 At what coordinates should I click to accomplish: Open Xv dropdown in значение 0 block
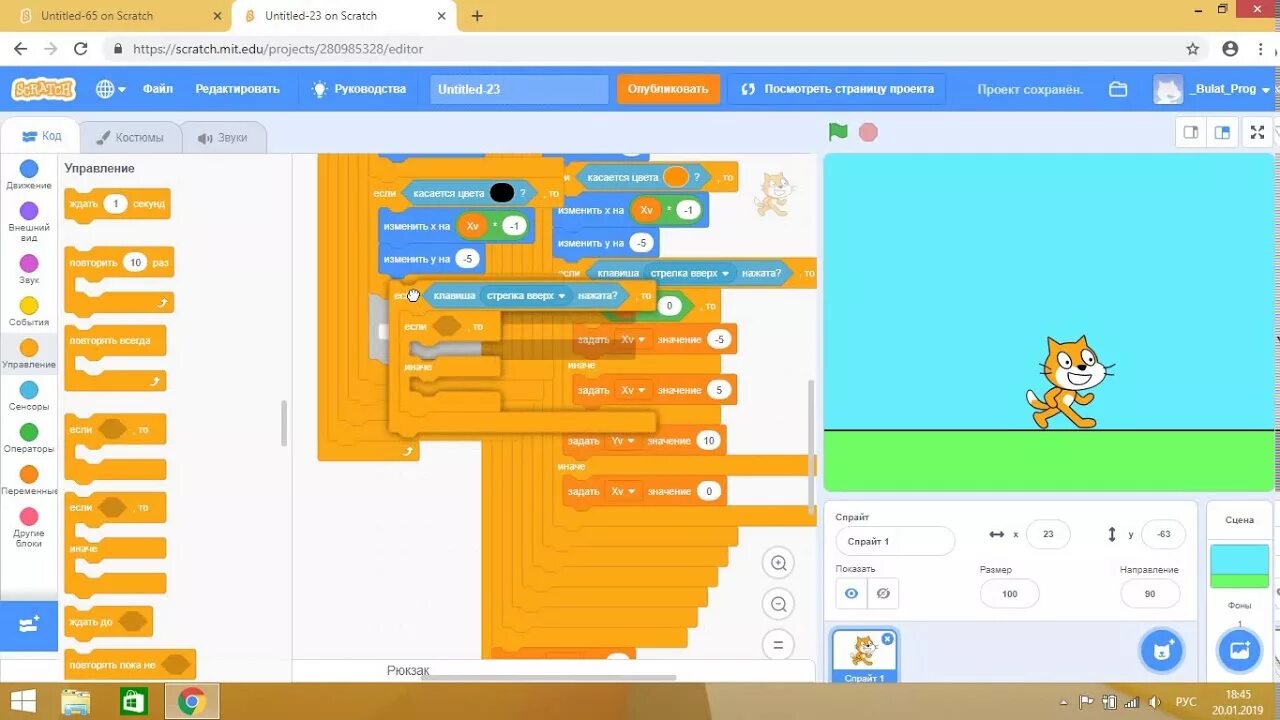pyautogui.click(x=624, y=491)
